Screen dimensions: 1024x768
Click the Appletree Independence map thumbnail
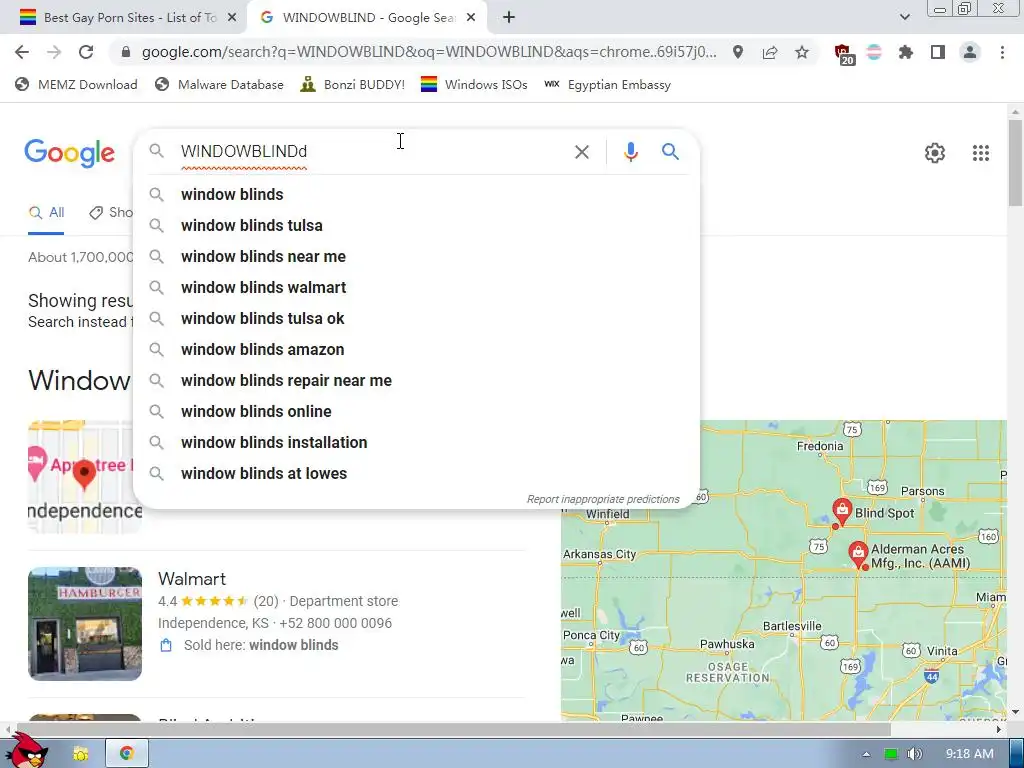click(x=85, y=477)
